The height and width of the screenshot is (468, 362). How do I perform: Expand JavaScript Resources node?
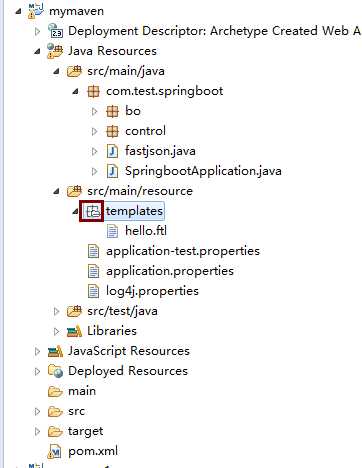[37, 351]
